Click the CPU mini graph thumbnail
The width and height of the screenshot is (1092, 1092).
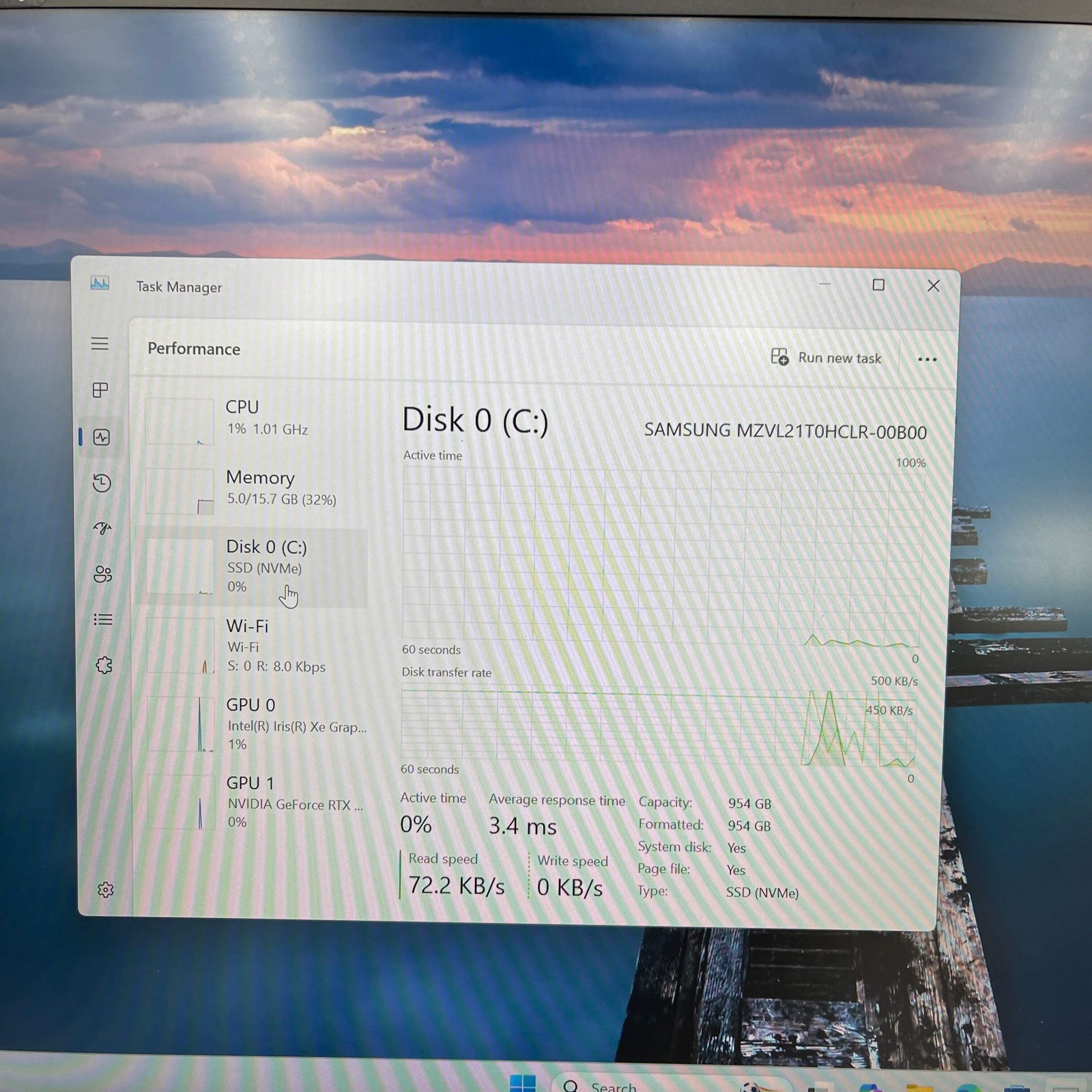[x=179, y=422]
